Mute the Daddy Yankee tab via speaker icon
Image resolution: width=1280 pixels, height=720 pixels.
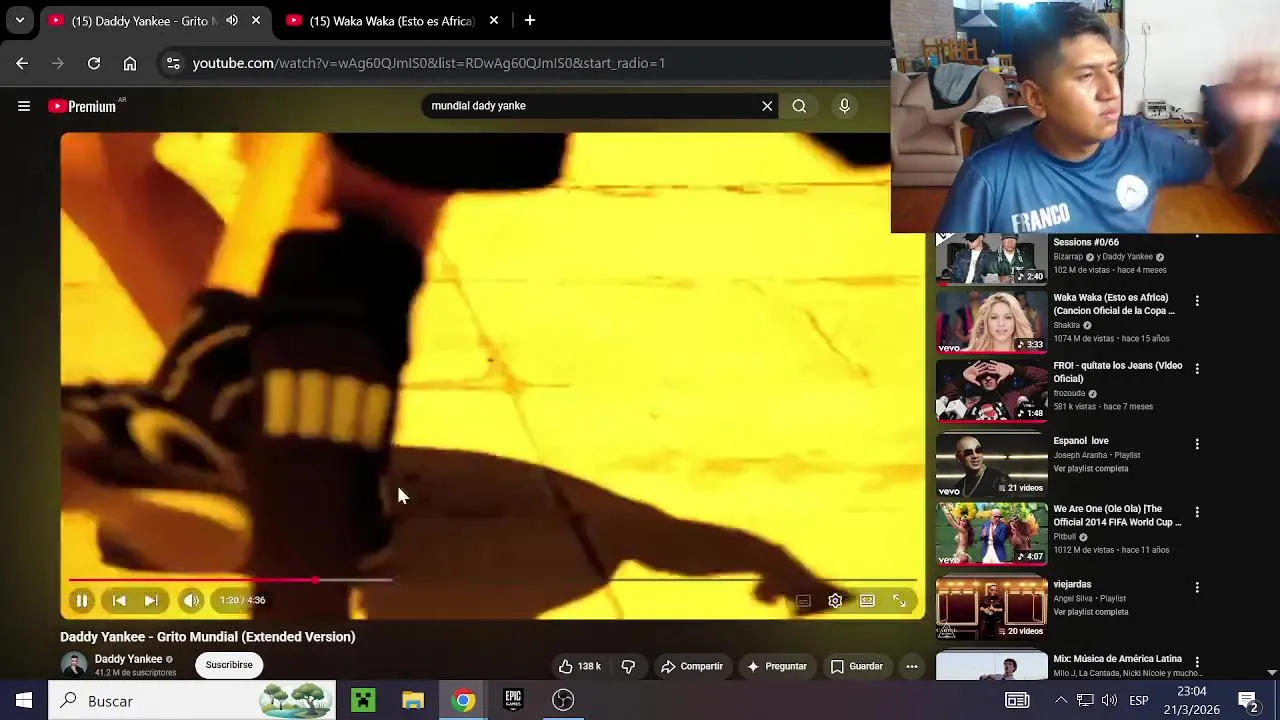click(232, 20)
